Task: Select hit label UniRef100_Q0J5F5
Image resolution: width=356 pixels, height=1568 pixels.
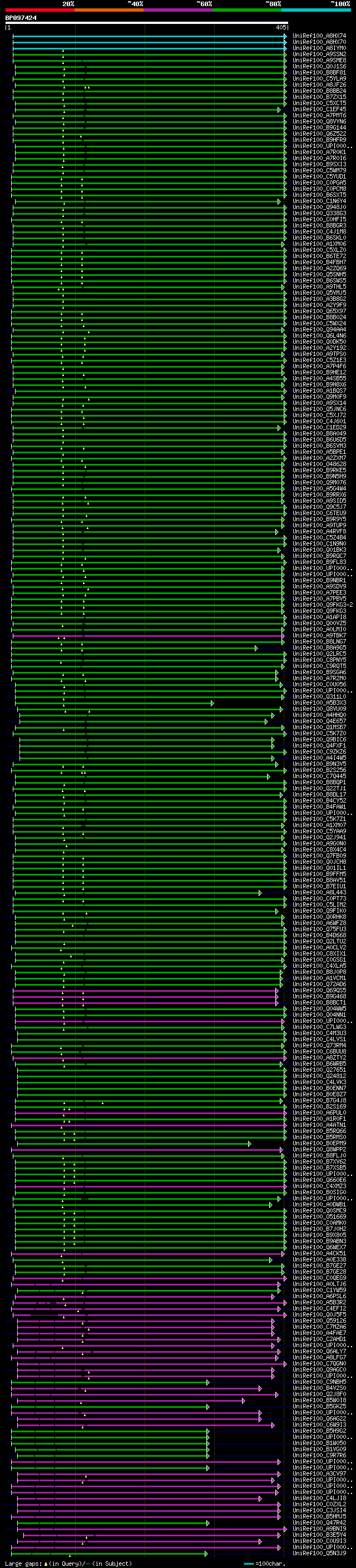Action: [x=319, y=1314]
